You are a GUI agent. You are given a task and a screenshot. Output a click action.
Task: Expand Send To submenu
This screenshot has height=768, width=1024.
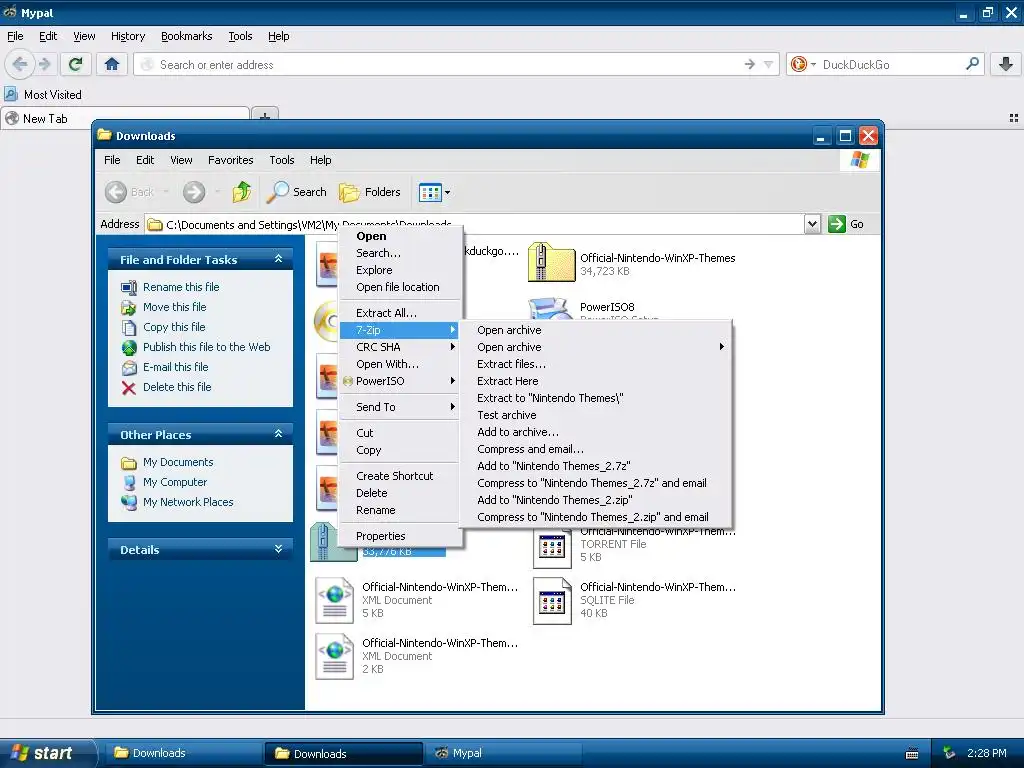click(x=400, y=407)
